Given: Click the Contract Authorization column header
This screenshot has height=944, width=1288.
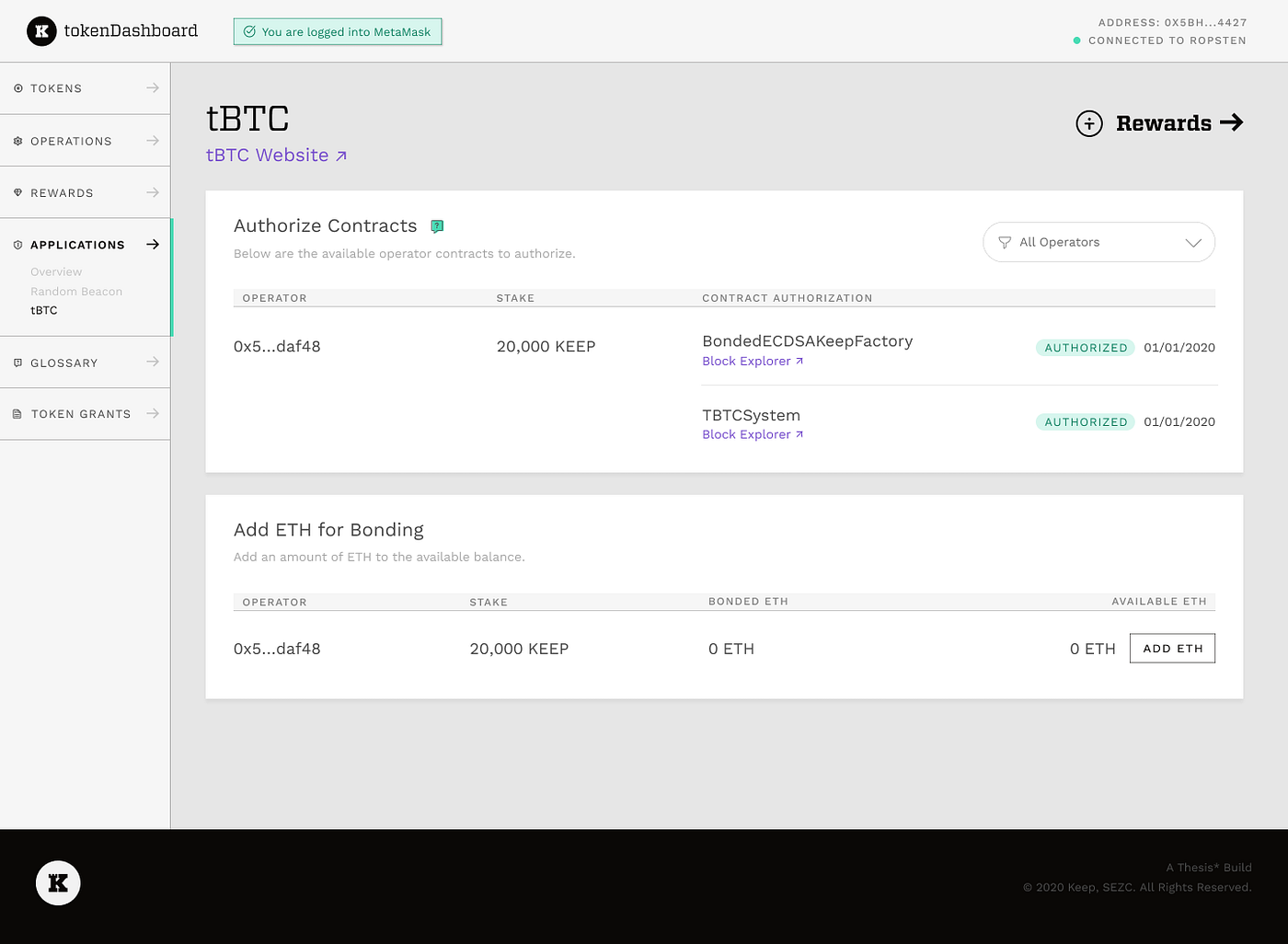Looking at the screenshot, I should pos(787,298).
